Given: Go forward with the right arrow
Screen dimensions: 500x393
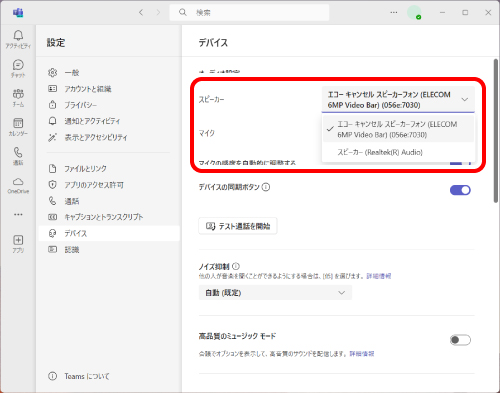Looking at the screenshot, I should (x=158, y=13).
